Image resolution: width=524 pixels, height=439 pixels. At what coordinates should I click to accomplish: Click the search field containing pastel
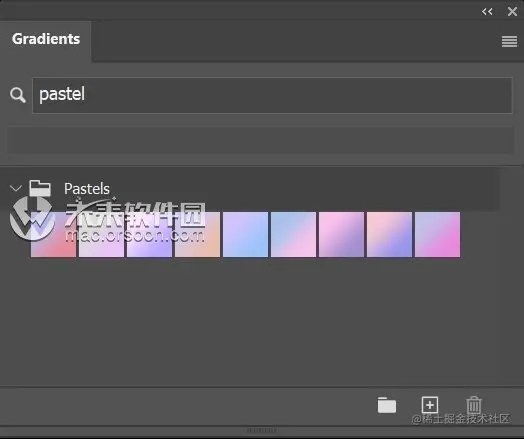(x=272, y=95)
